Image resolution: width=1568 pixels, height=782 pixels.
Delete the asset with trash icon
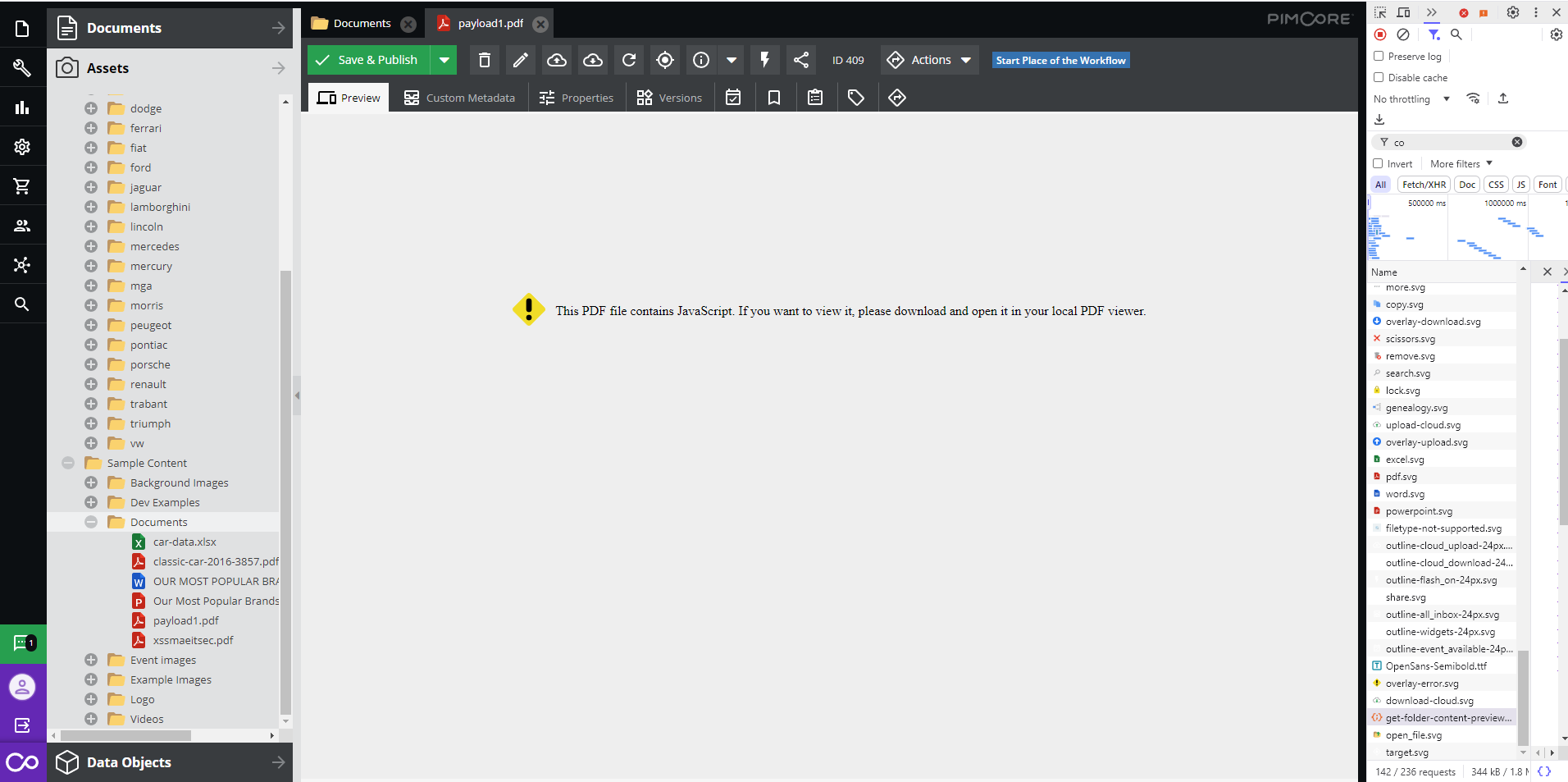point(485,60)
